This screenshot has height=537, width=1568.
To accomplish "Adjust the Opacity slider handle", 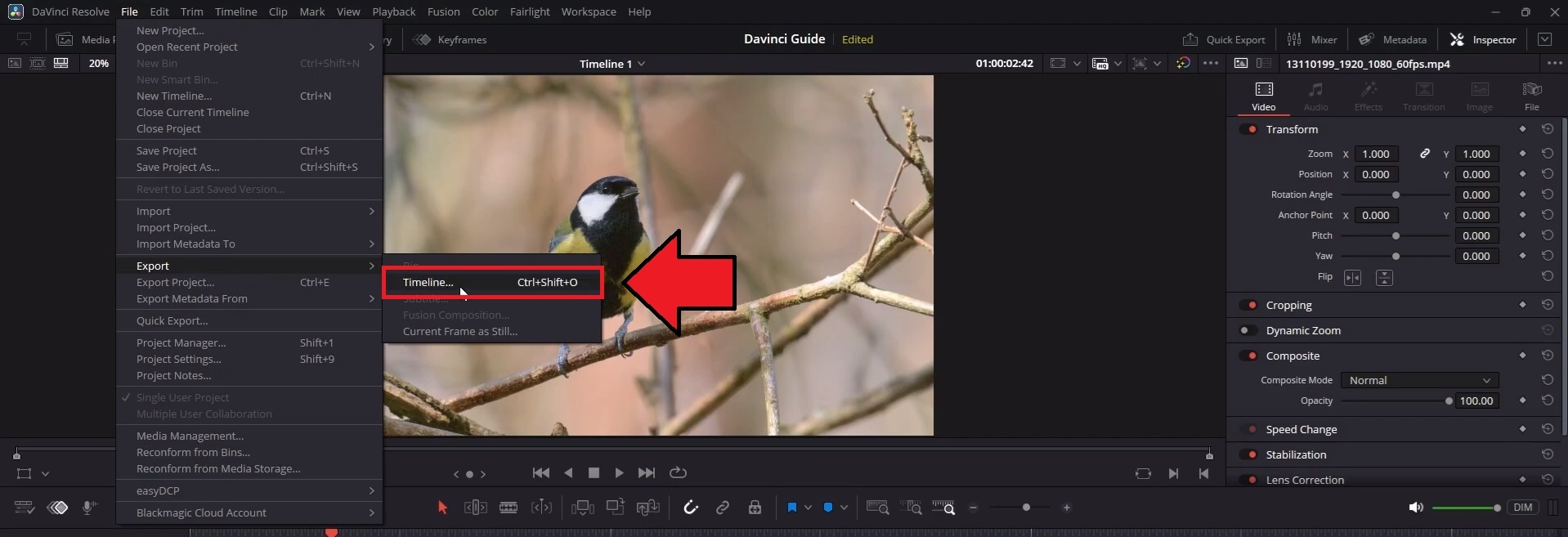I will pos(1449,401).
